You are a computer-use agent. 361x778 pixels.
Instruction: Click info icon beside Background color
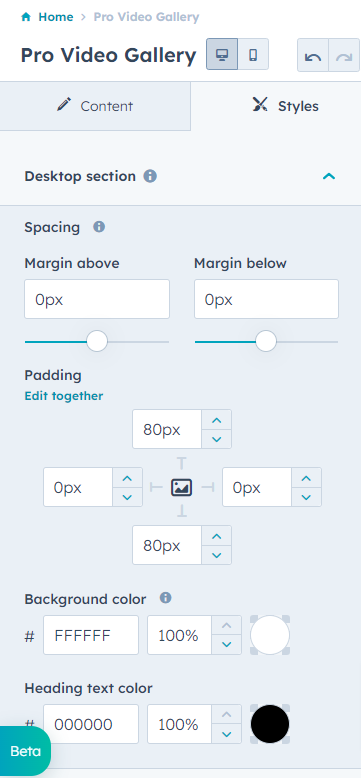click(166, 598)
